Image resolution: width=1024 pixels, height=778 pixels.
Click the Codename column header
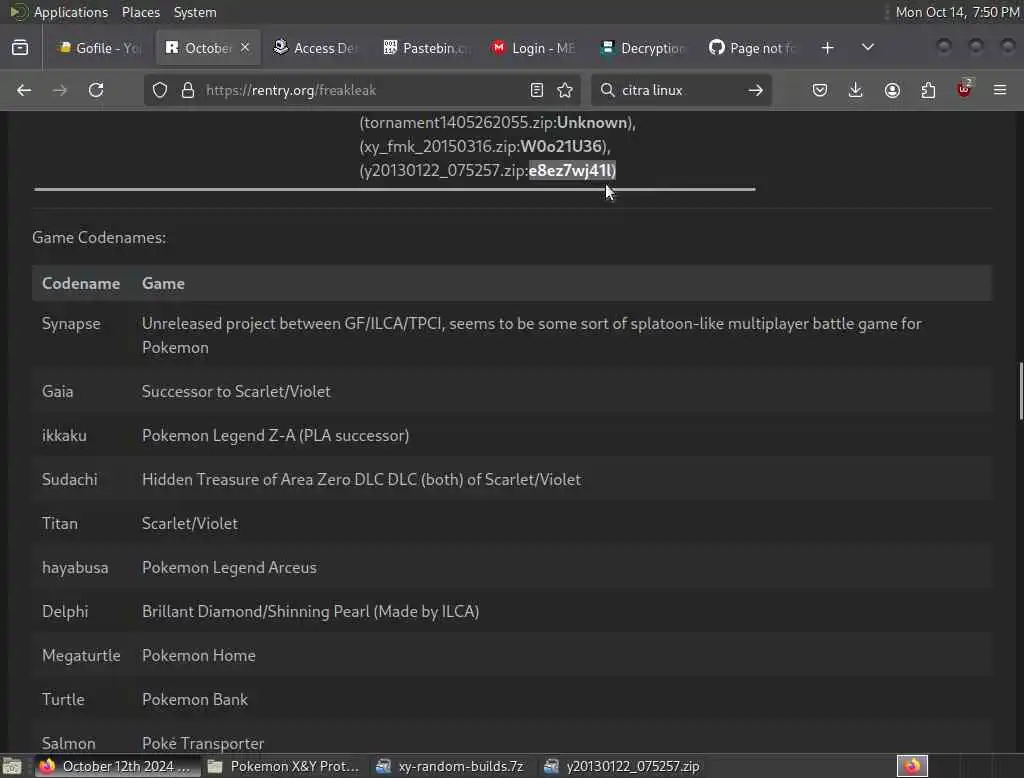pos(81,284)
